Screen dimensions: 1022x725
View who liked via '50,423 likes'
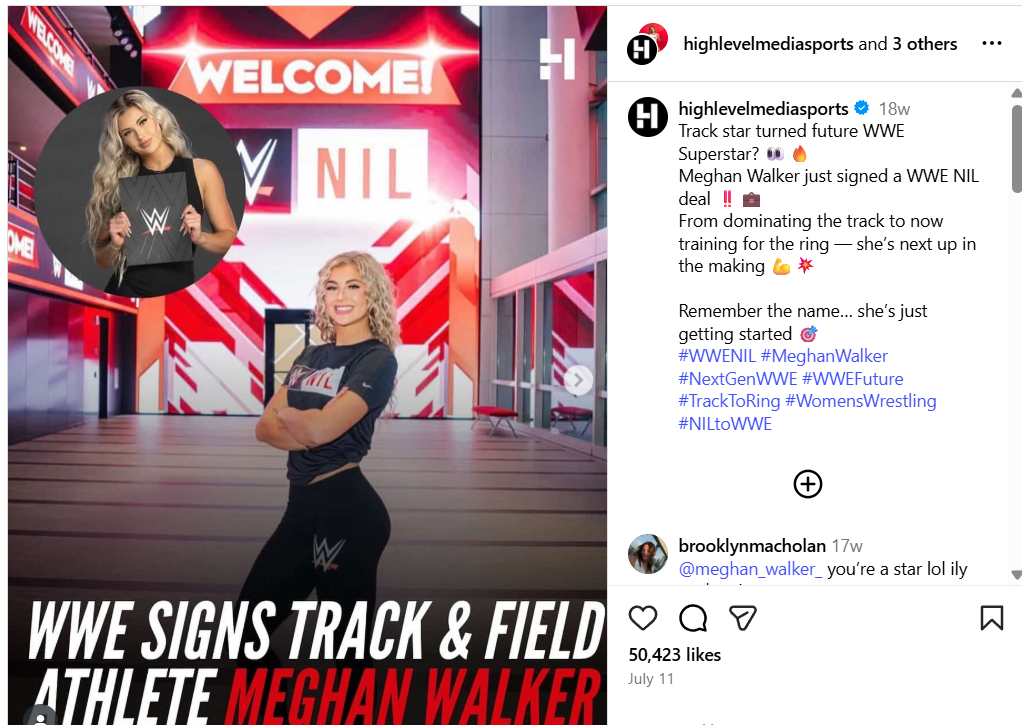(x=675, y=655)
